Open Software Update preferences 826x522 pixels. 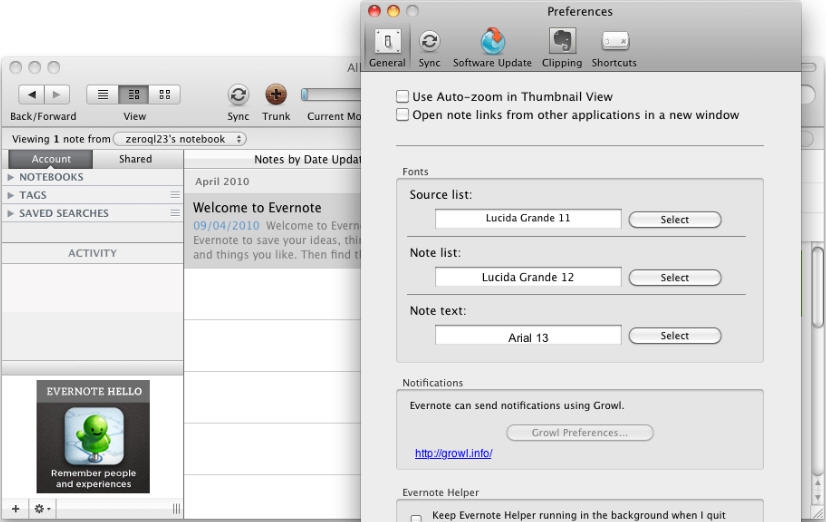pos(492,48)
